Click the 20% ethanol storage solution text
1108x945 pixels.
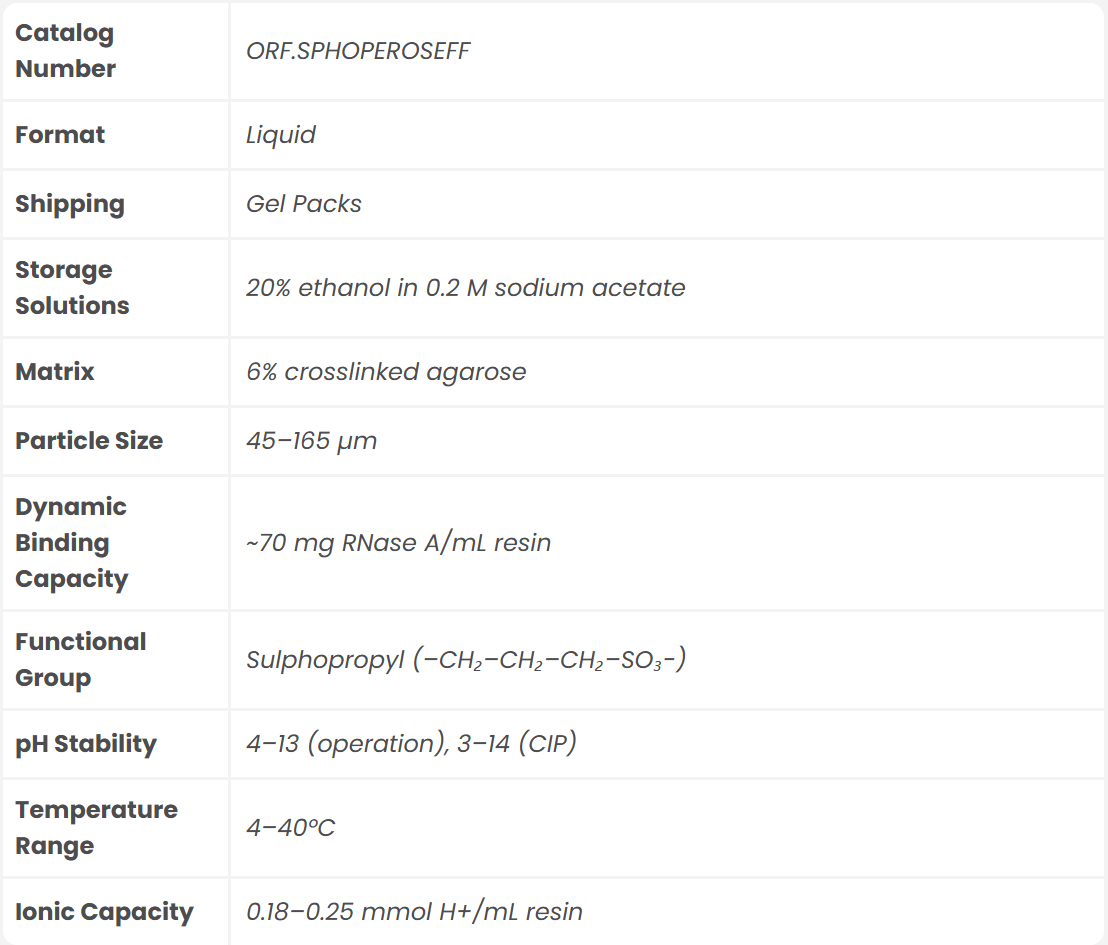pos(466,288)
